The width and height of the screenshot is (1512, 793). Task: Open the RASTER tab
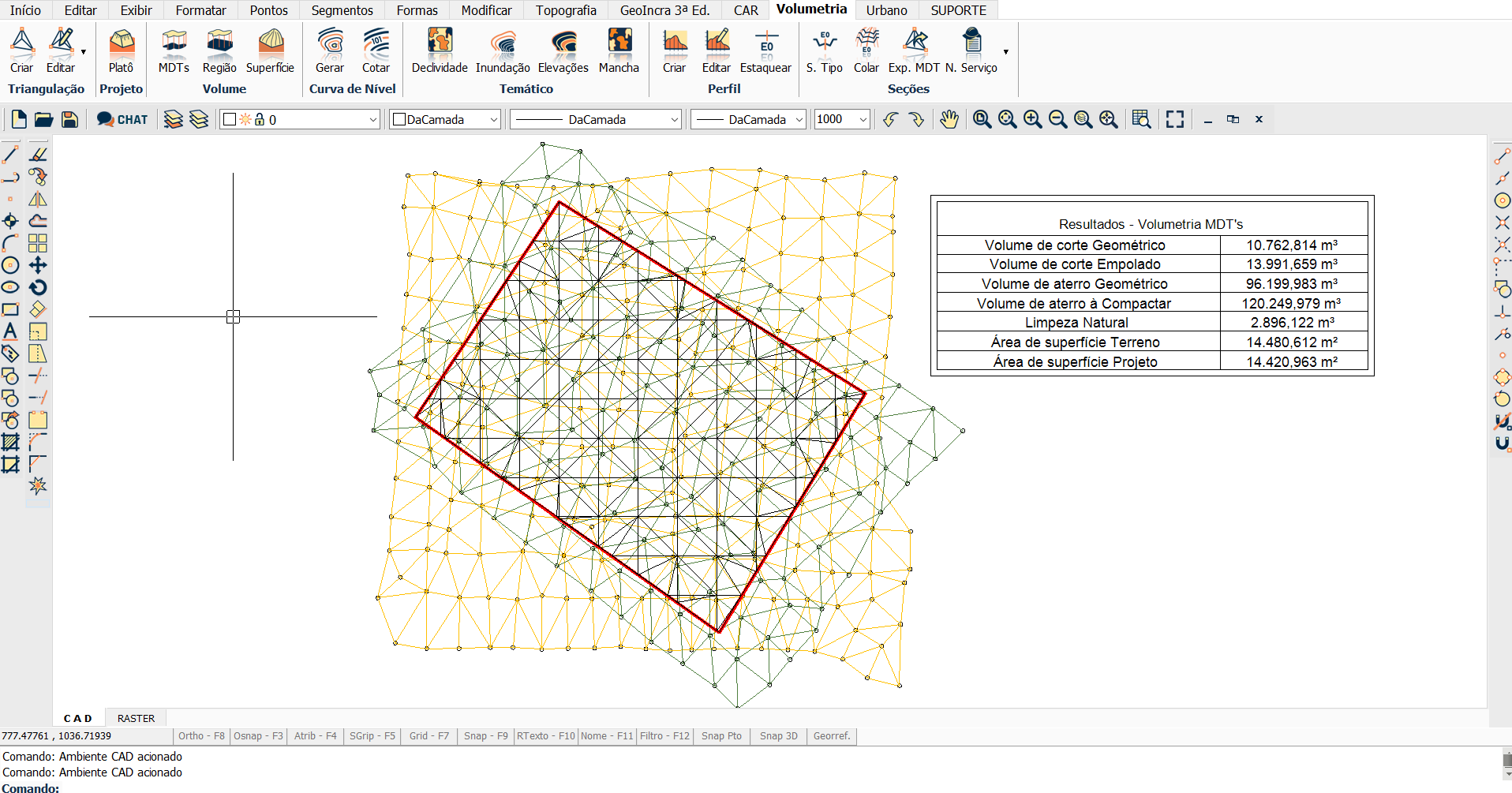(136, 718)
